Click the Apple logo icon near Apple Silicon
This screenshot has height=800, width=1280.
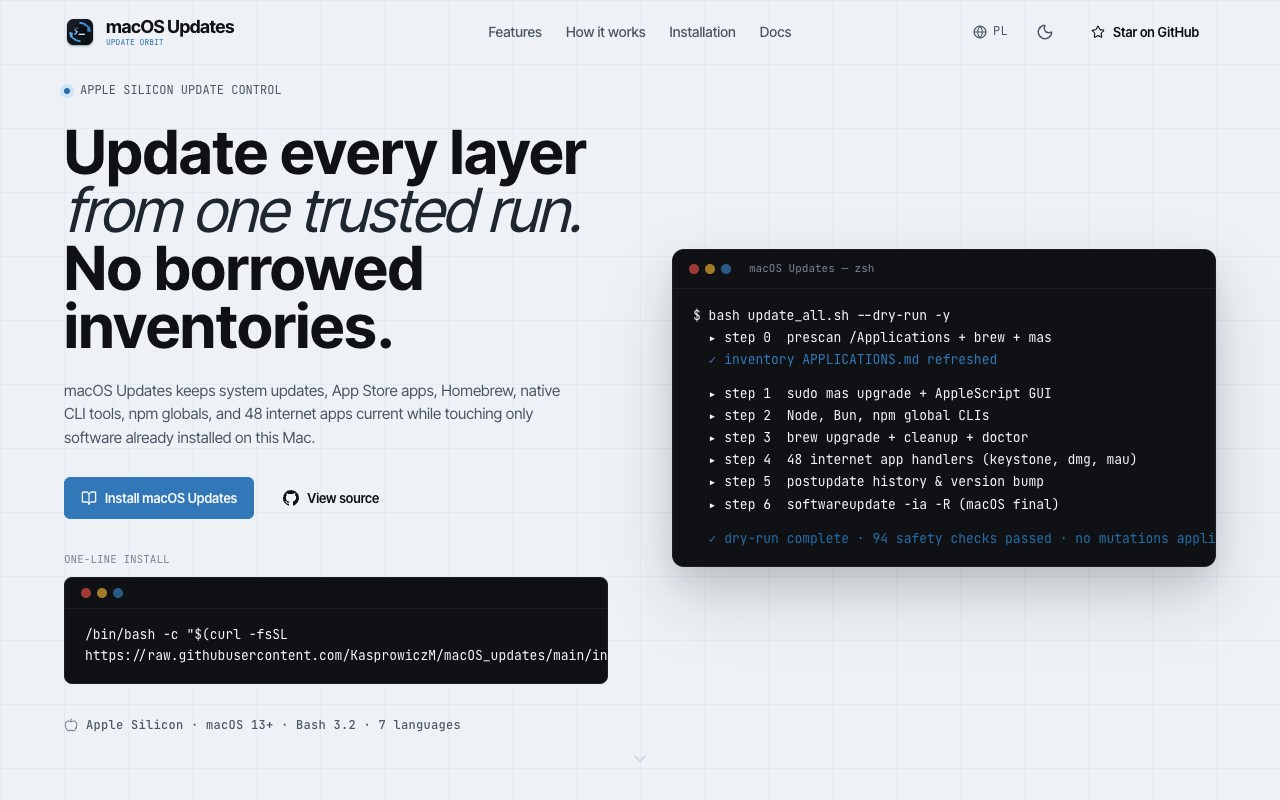(71, 725)
